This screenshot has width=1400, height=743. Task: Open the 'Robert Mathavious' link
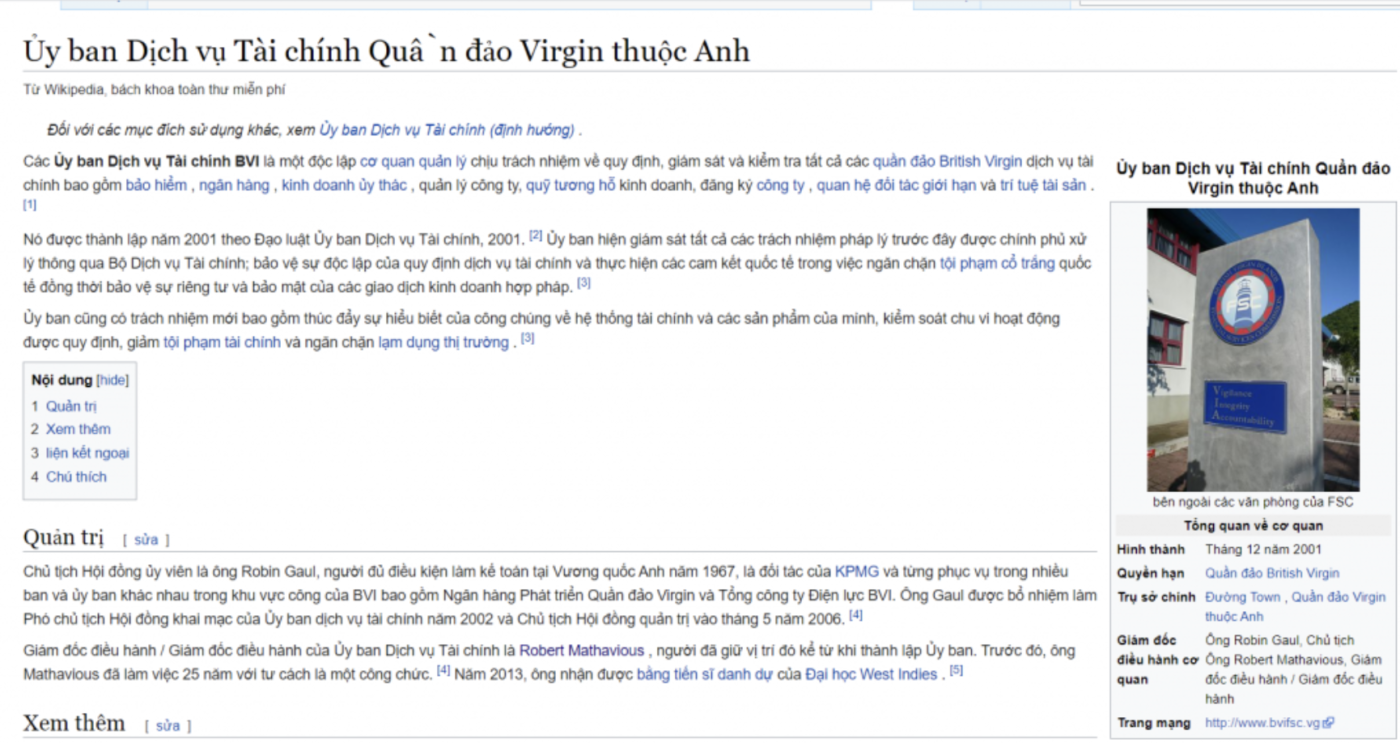[x=582, y=650]
